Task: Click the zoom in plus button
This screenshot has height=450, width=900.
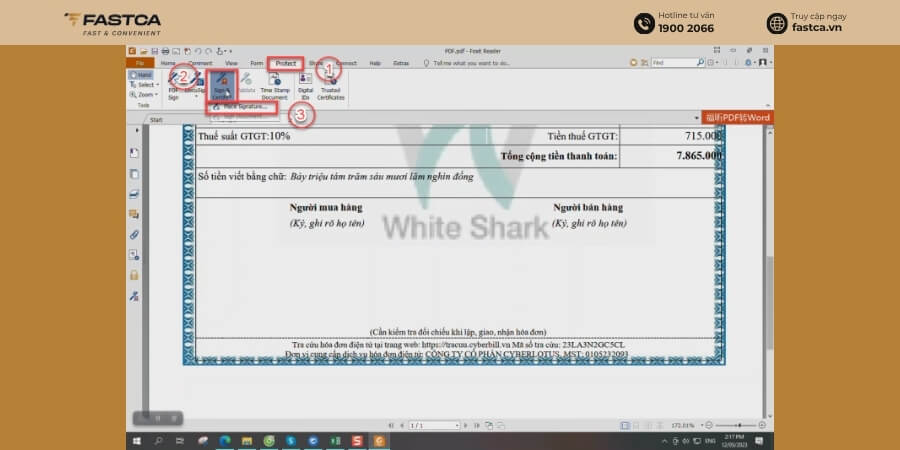Action: click(x=762, y=425)
